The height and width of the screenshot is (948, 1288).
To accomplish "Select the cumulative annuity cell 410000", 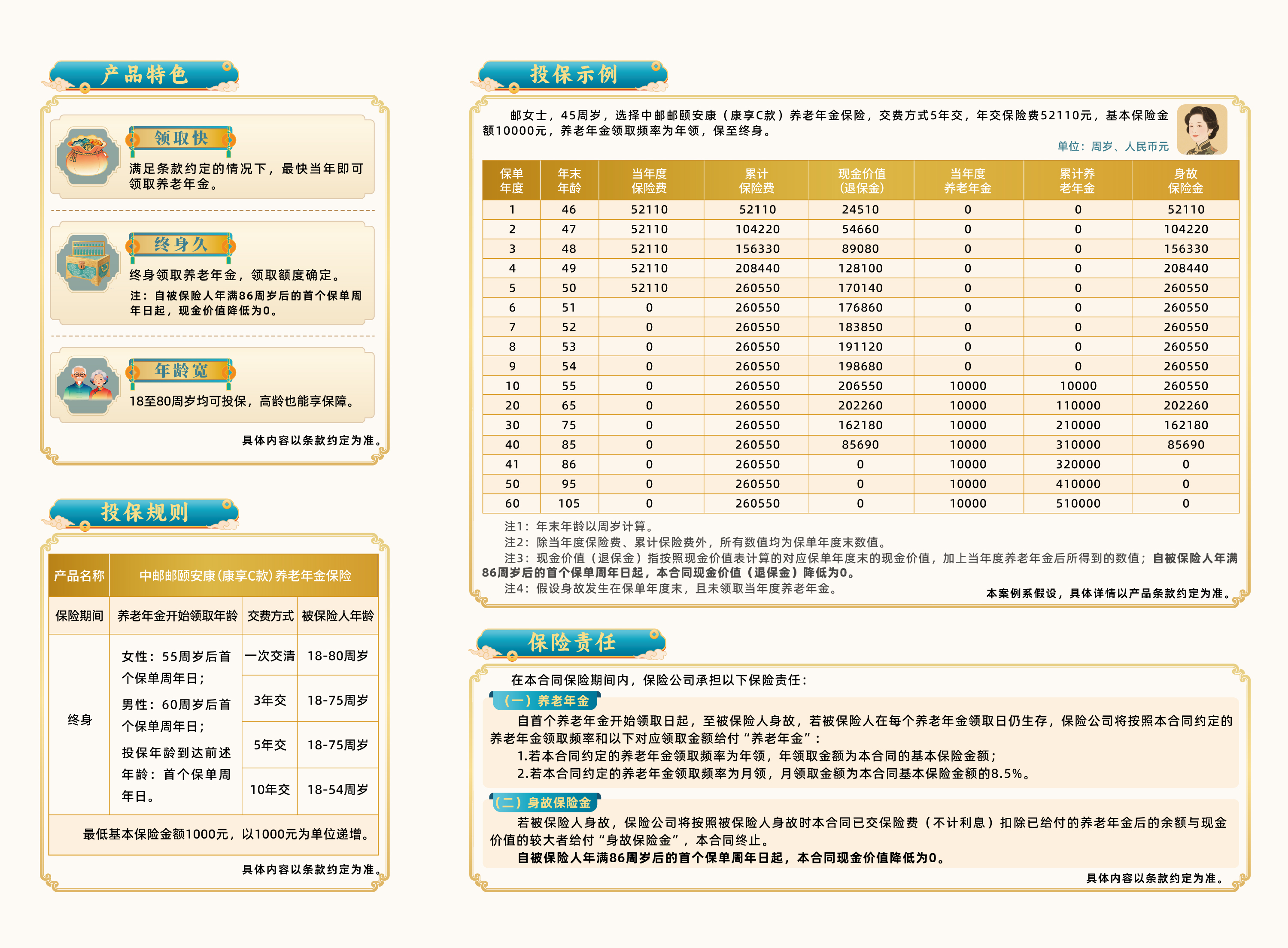I will click(x=1078, y=484).
